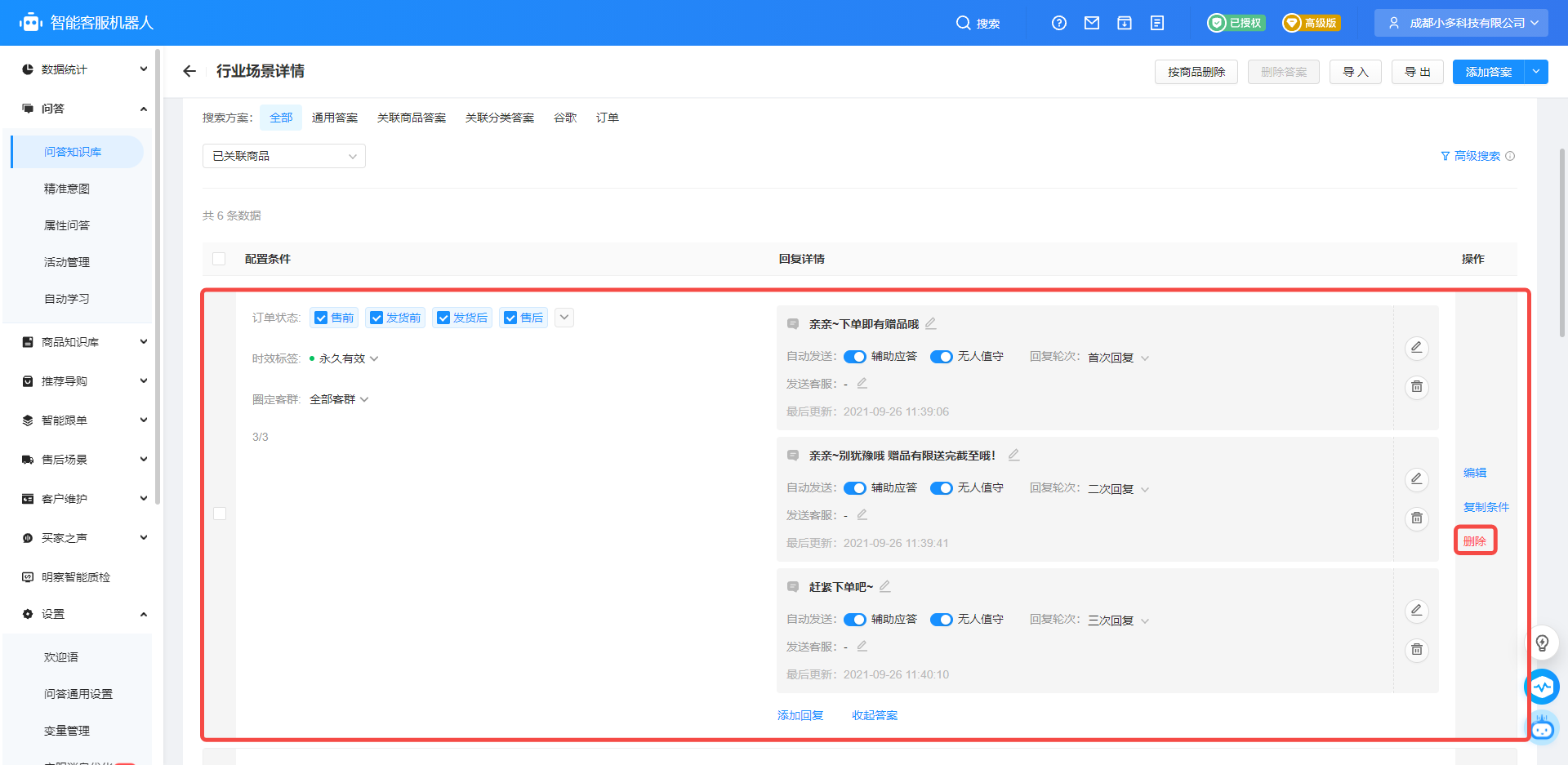Click the 复制条件 link

[x=1486, y=507]
